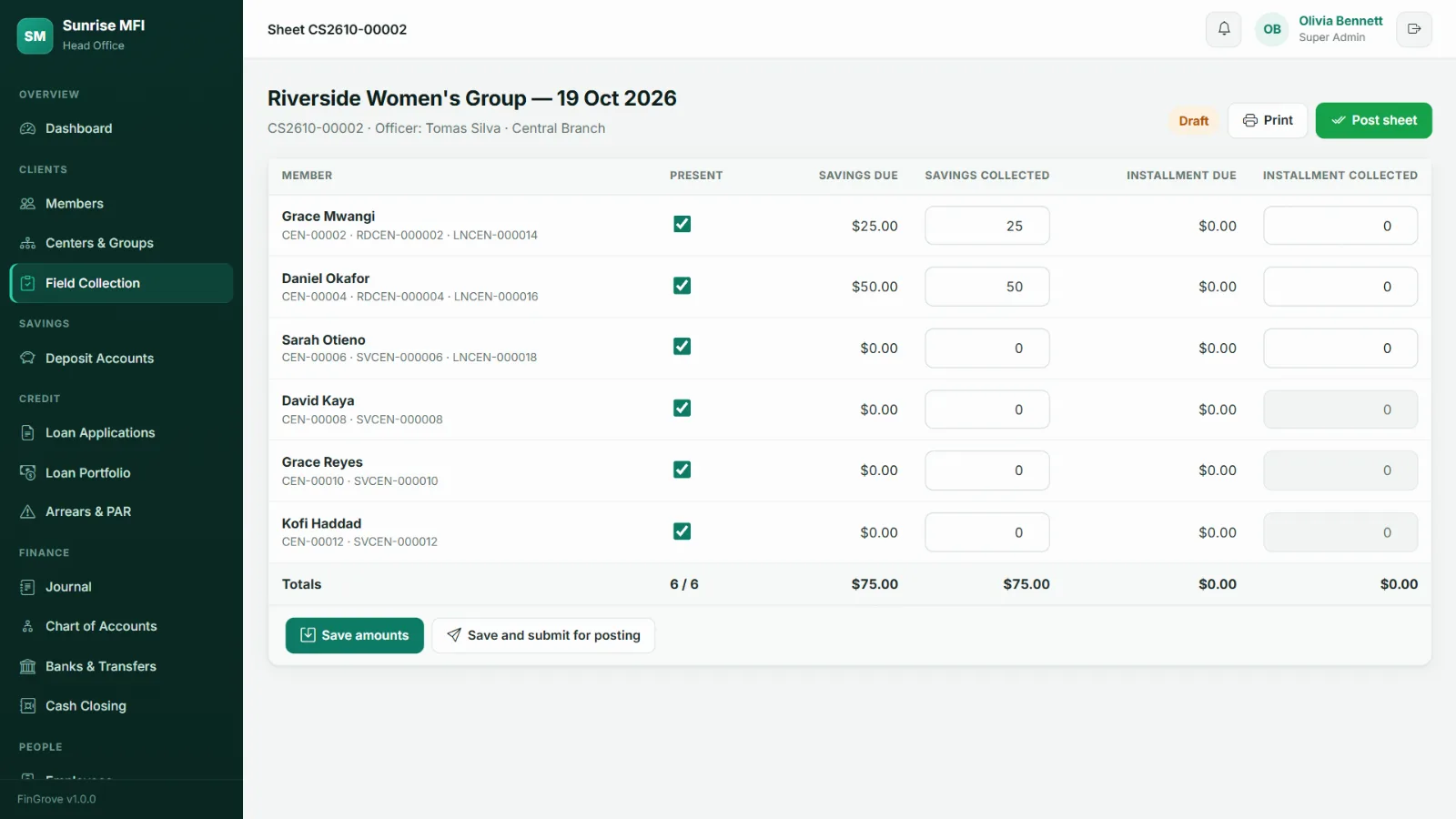
Task: Go to Loan Portfolio page
Action: point(121,473)
